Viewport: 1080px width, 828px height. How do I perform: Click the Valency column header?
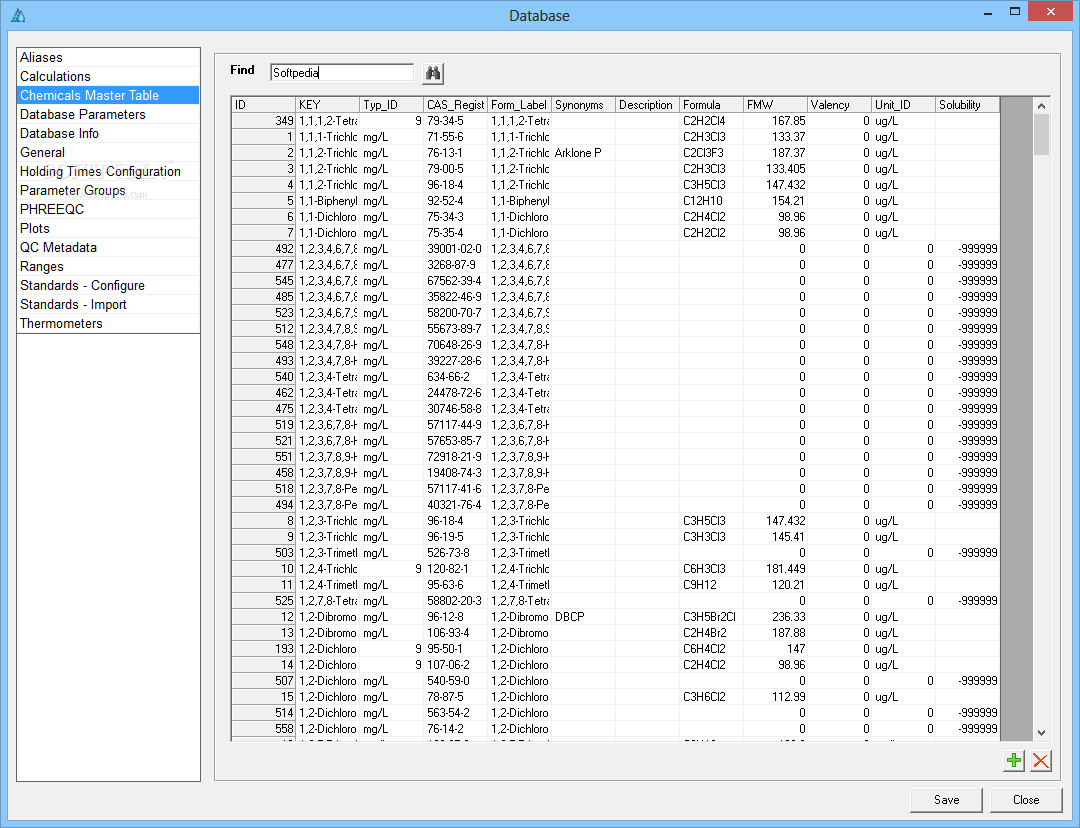click(840, 105)
